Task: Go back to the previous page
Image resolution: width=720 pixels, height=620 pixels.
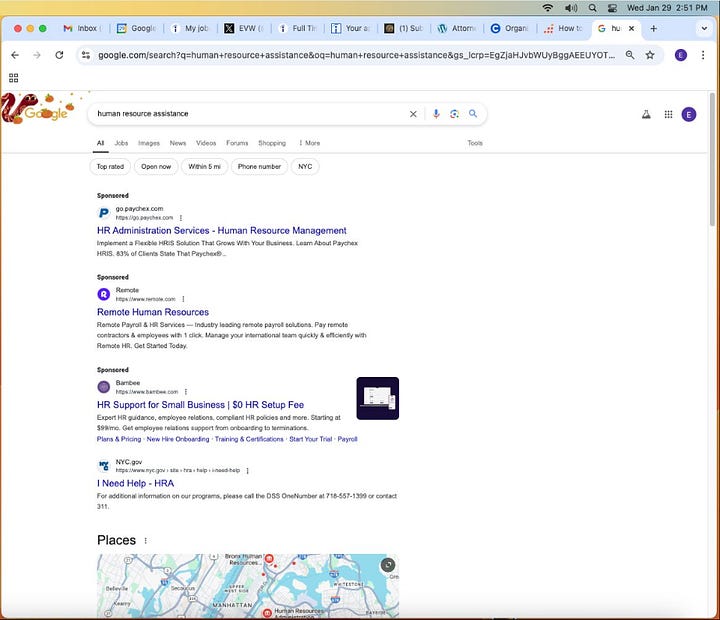Action: 15,55
